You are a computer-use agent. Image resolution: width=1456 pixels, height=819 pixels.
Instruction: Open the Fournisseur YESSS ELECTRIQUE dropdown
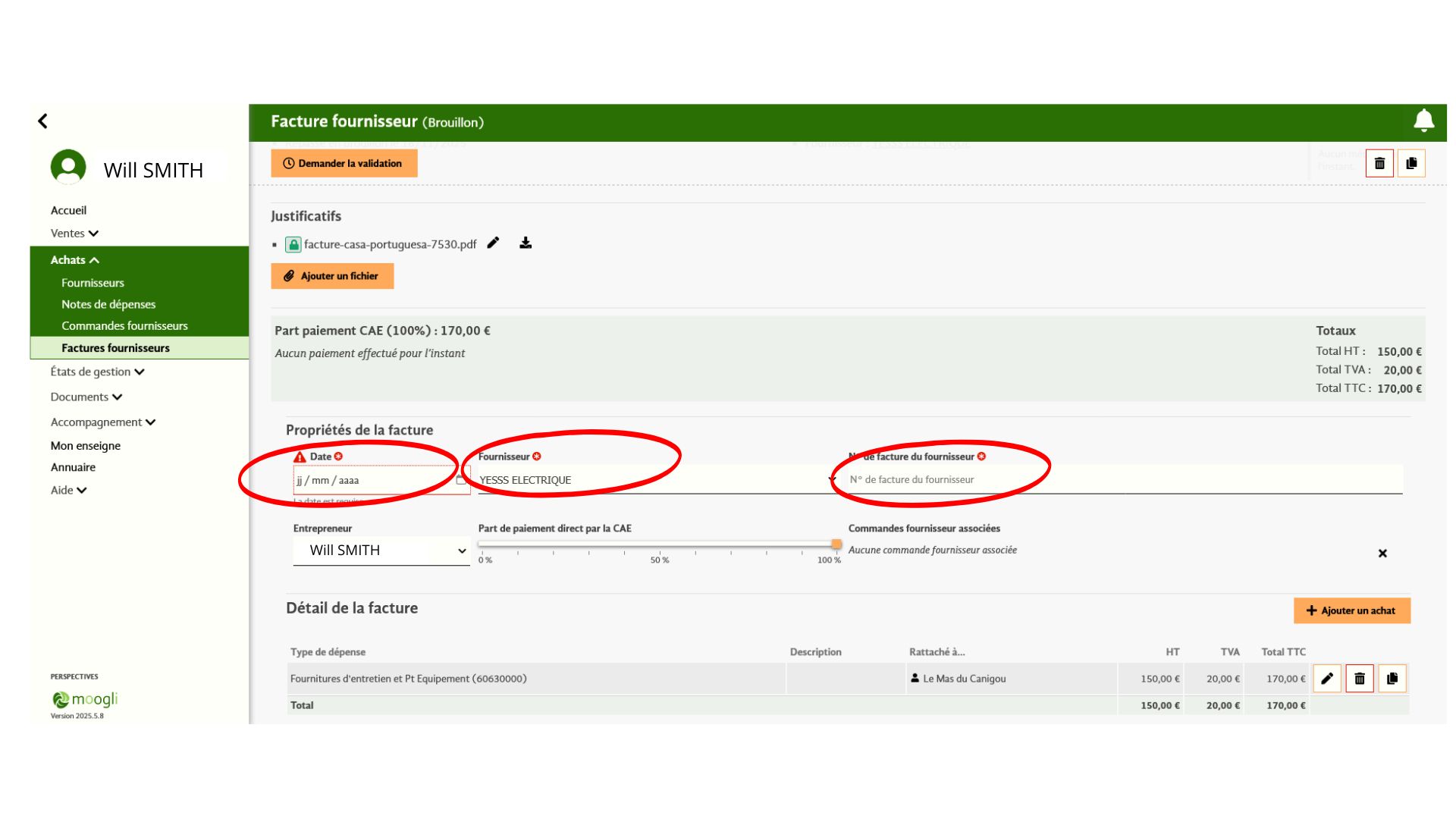pos(656,480)
